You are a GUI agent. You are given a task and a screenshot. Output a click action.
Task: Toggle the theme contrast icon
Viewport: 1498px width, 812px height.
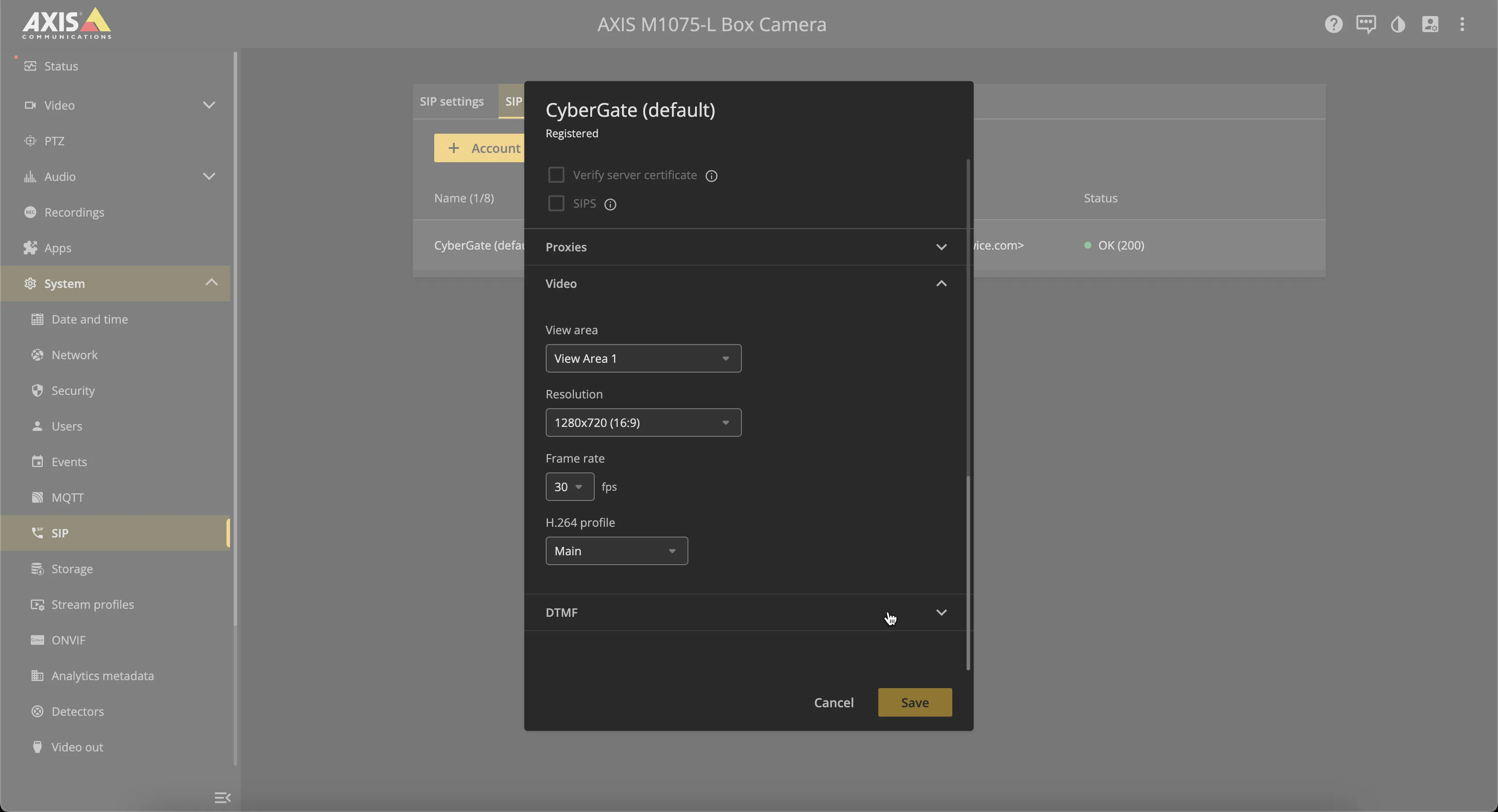coord(1398,25)
